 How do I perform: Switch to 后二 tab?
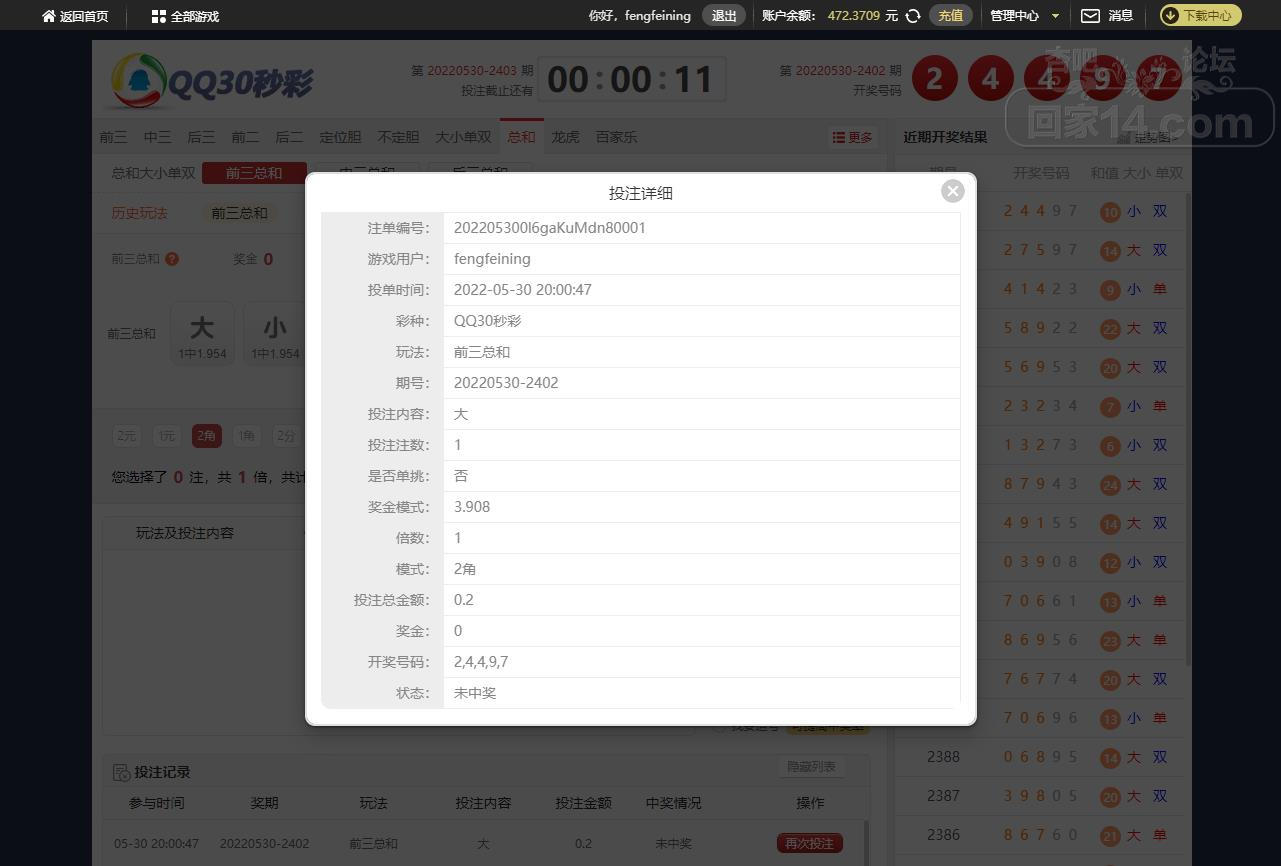(289, 137)
